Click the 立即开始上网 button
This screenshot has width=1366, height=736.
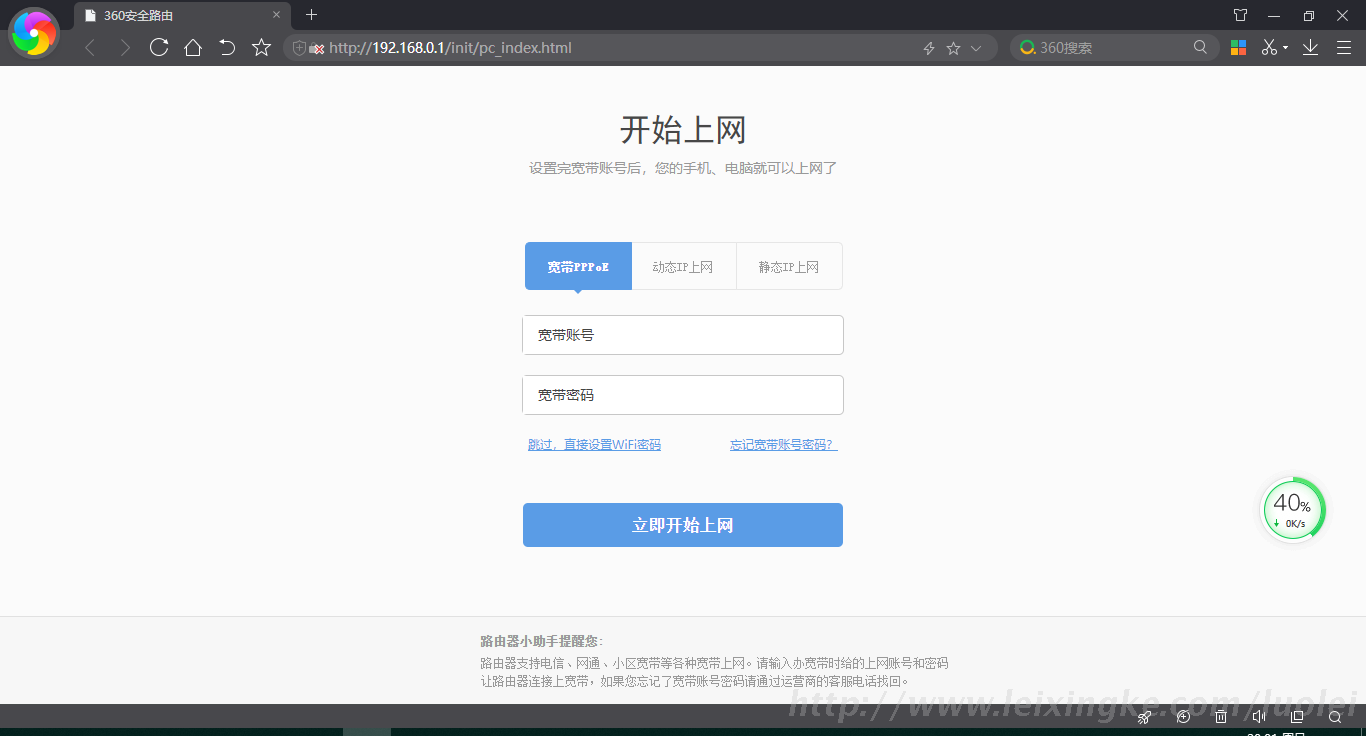(682, 525)
